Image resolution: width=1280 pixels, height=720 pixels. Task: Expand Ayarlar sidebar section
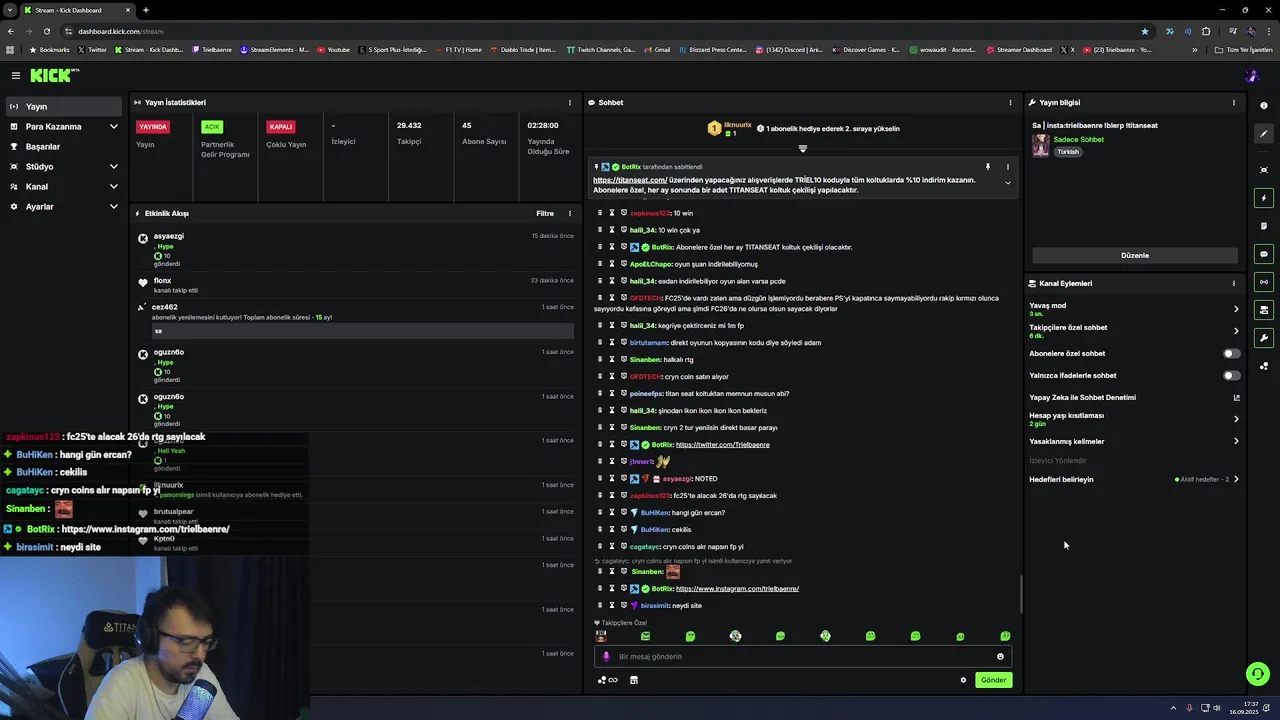65,206
